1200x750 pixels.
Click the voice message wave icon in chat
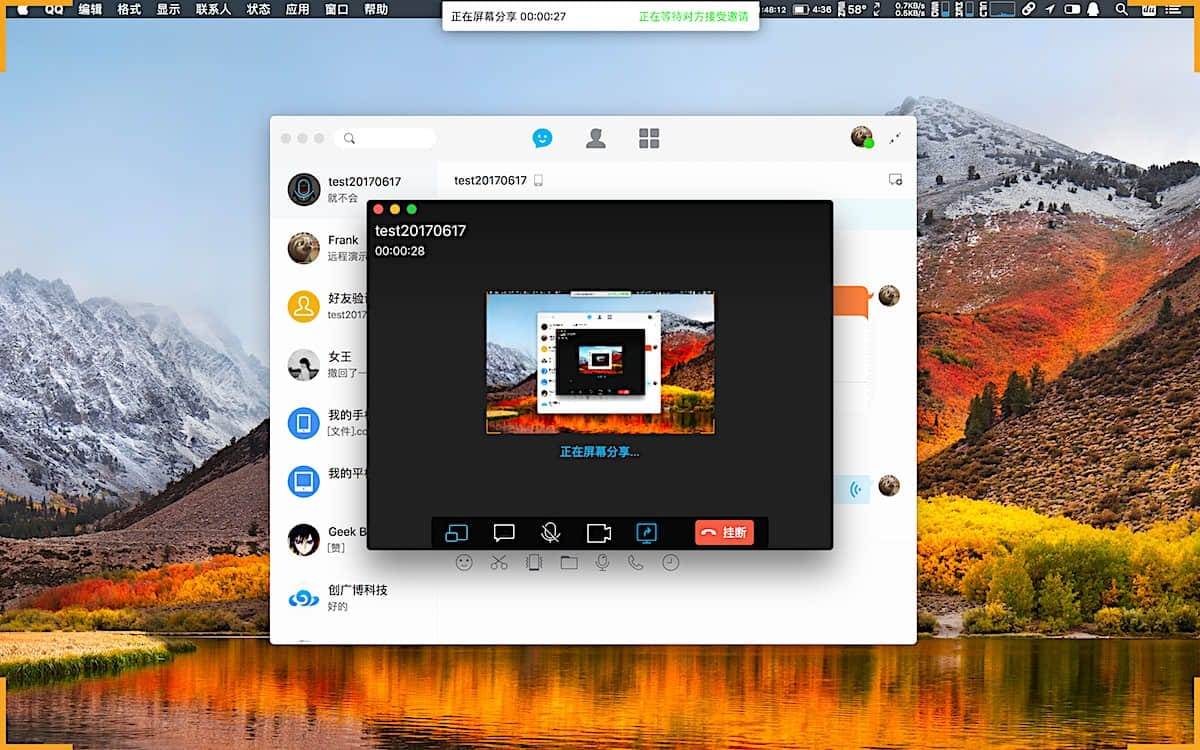856,489
